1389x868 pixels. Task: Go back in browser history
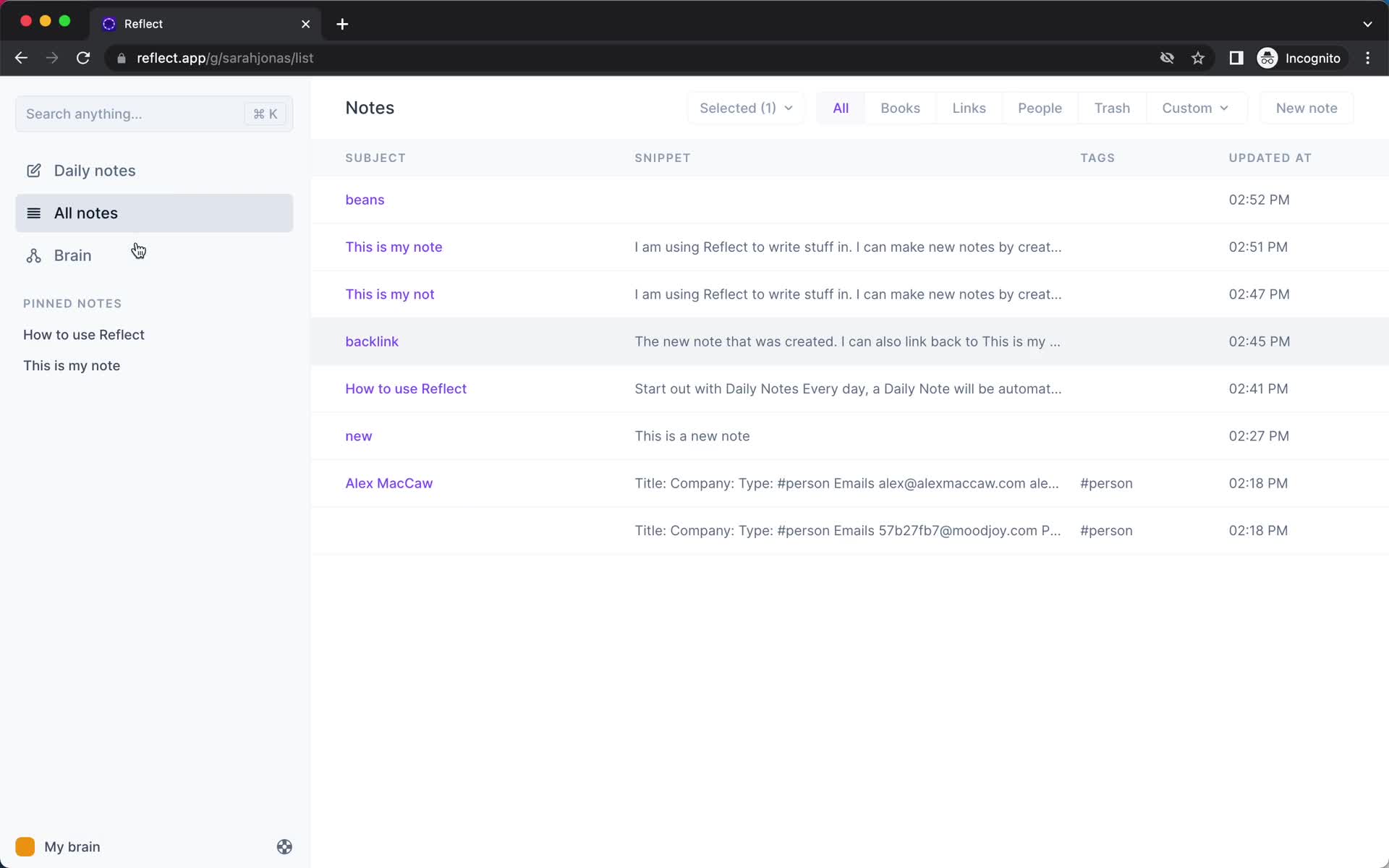point(21,58)
